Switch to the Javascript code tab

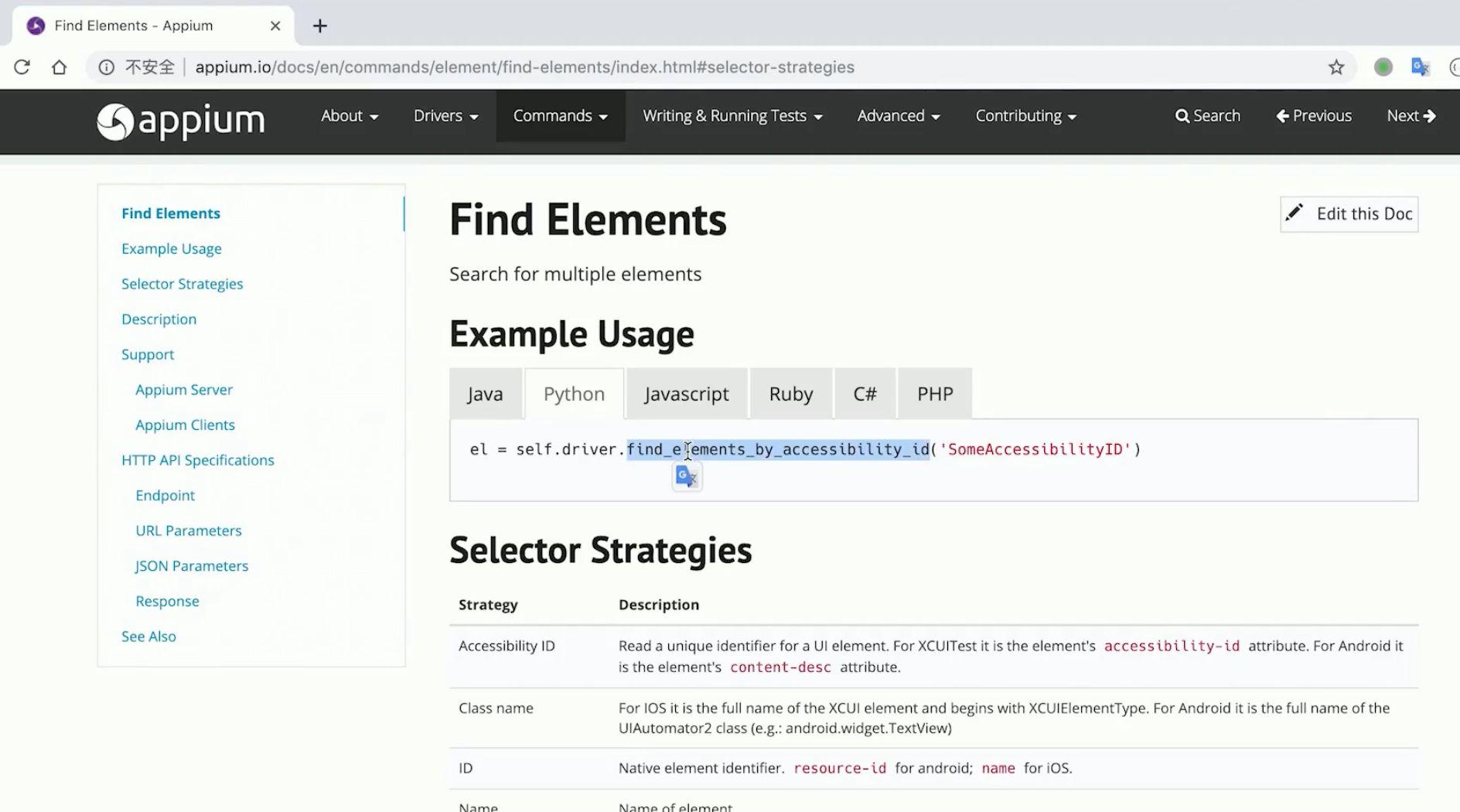(x=687, y=394)
